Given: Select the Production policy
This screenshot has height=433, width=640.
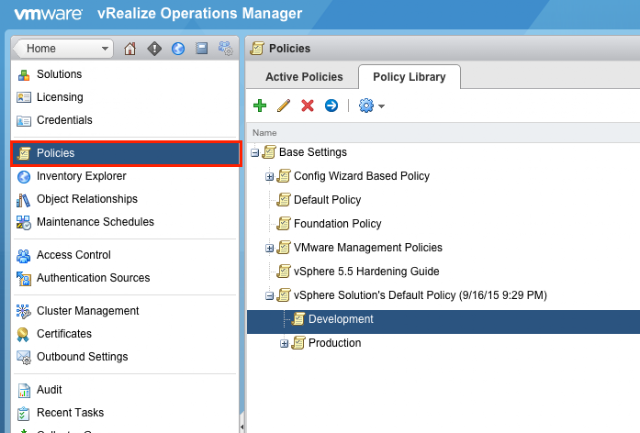Looking at the screenshot, I should 334,343.
